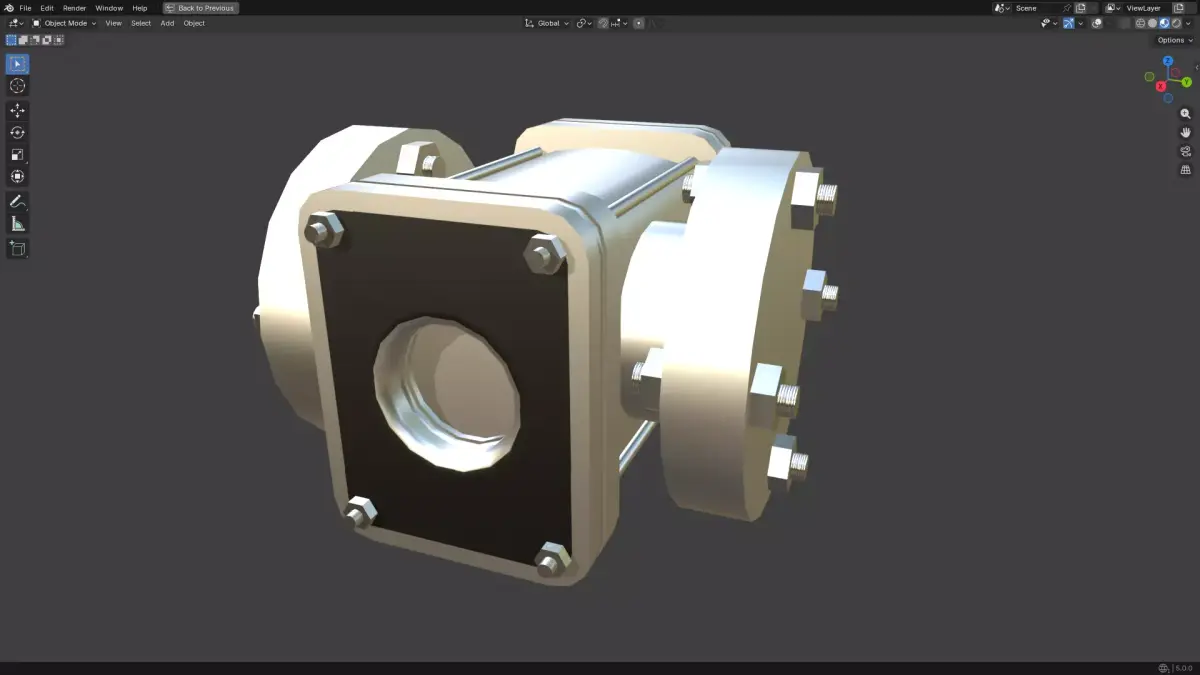Pick the Rotate tool
This screenshot has height=675, width=1200.
(17, 132)
